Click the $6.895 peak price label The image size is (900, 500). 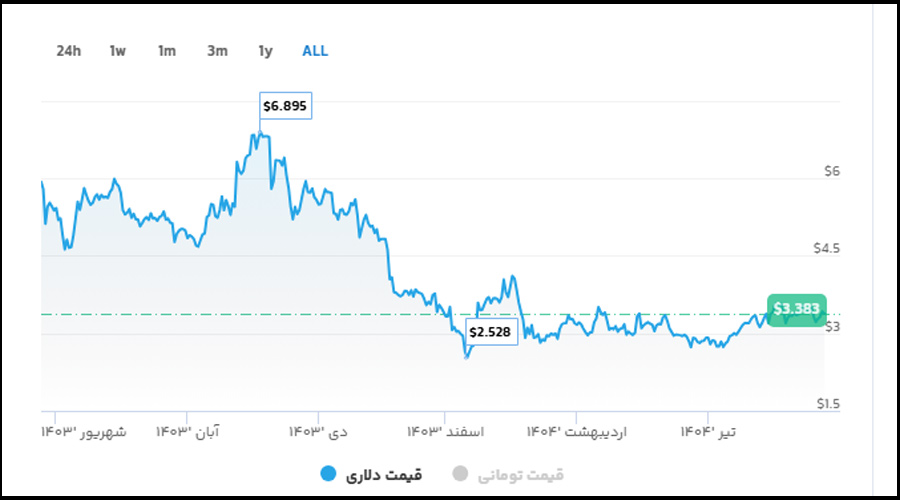point(287,105)
